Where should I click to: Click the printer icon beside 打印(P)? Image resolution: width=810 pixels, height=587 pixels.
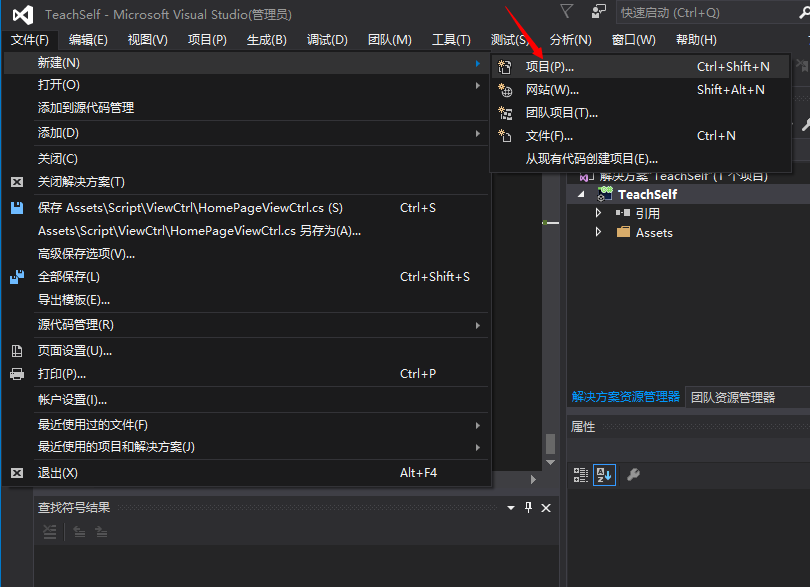(17, 374)
